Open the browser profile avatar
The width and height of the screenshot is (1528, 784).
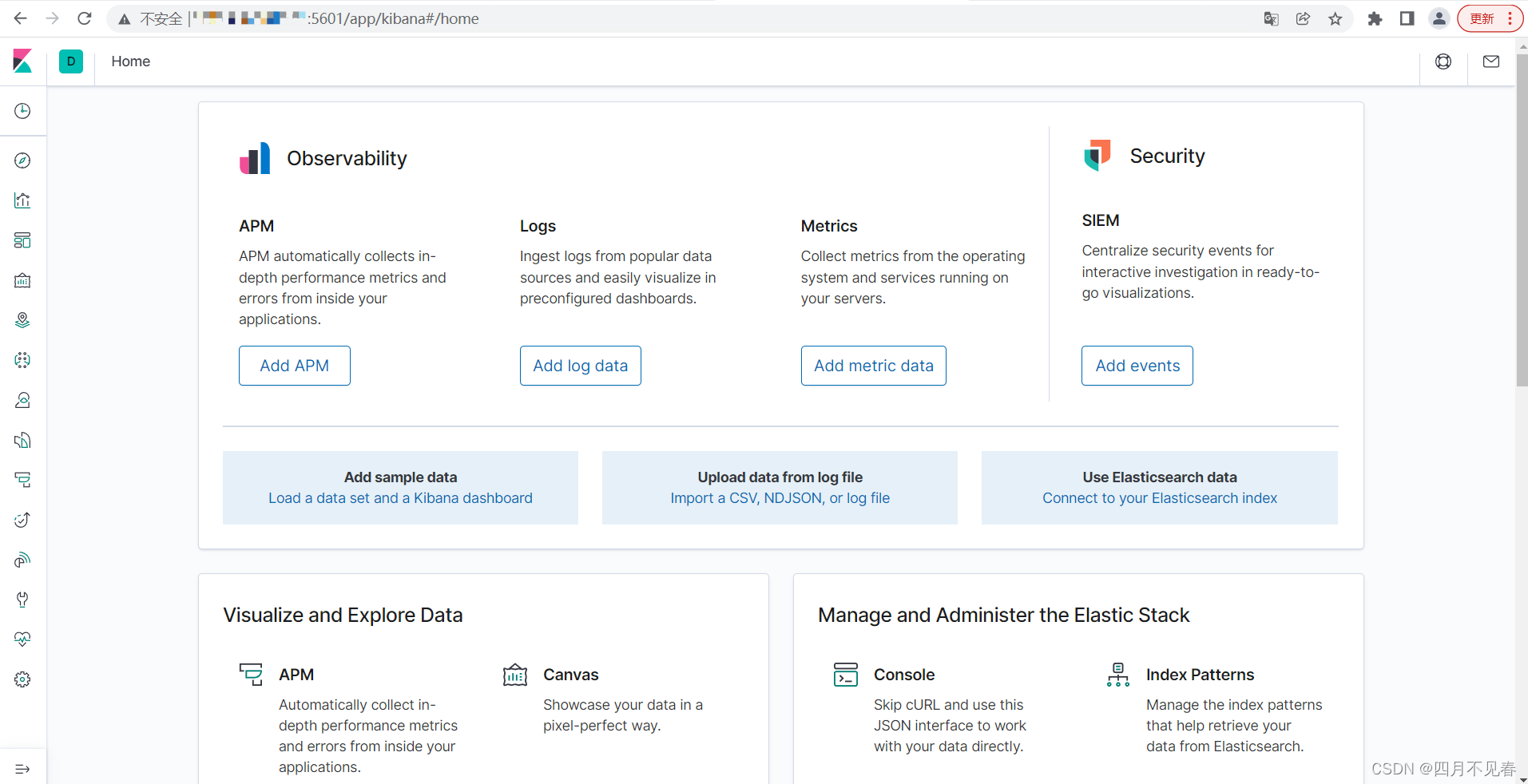1439,18
